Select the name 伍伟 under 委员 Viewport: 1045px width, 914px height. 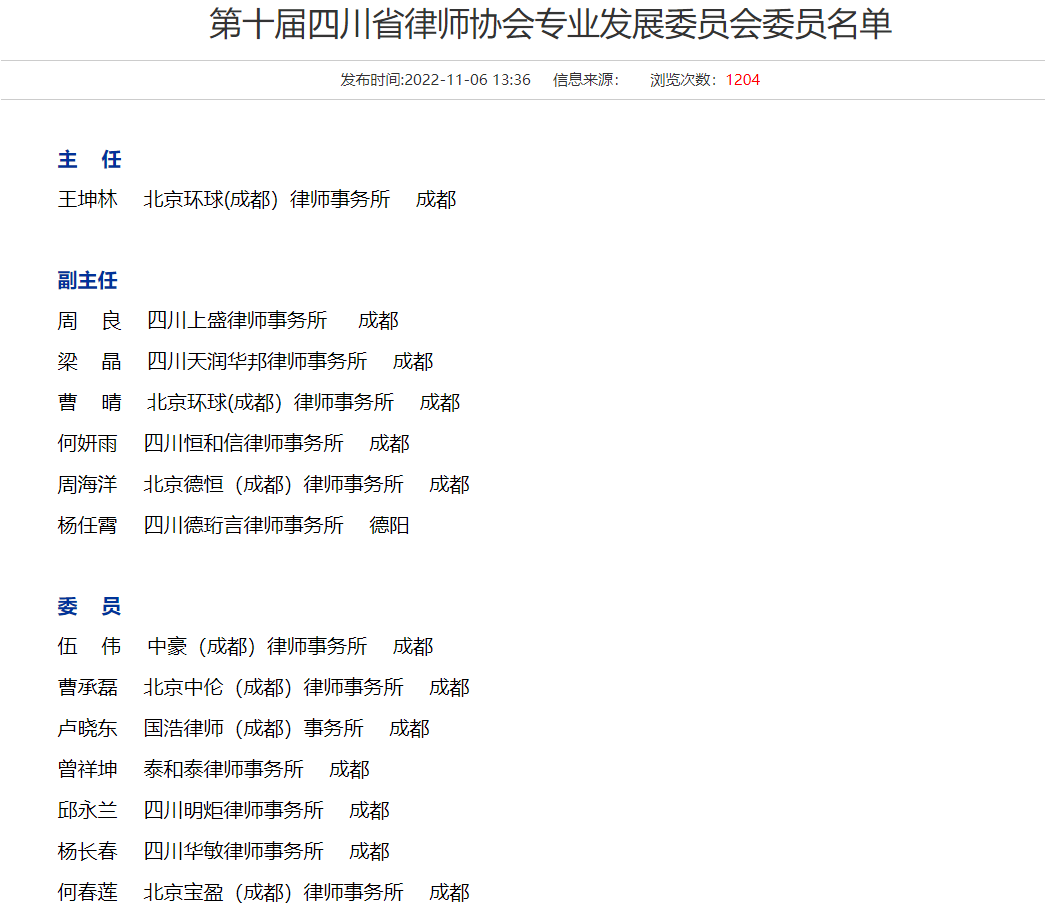[89, 646]
